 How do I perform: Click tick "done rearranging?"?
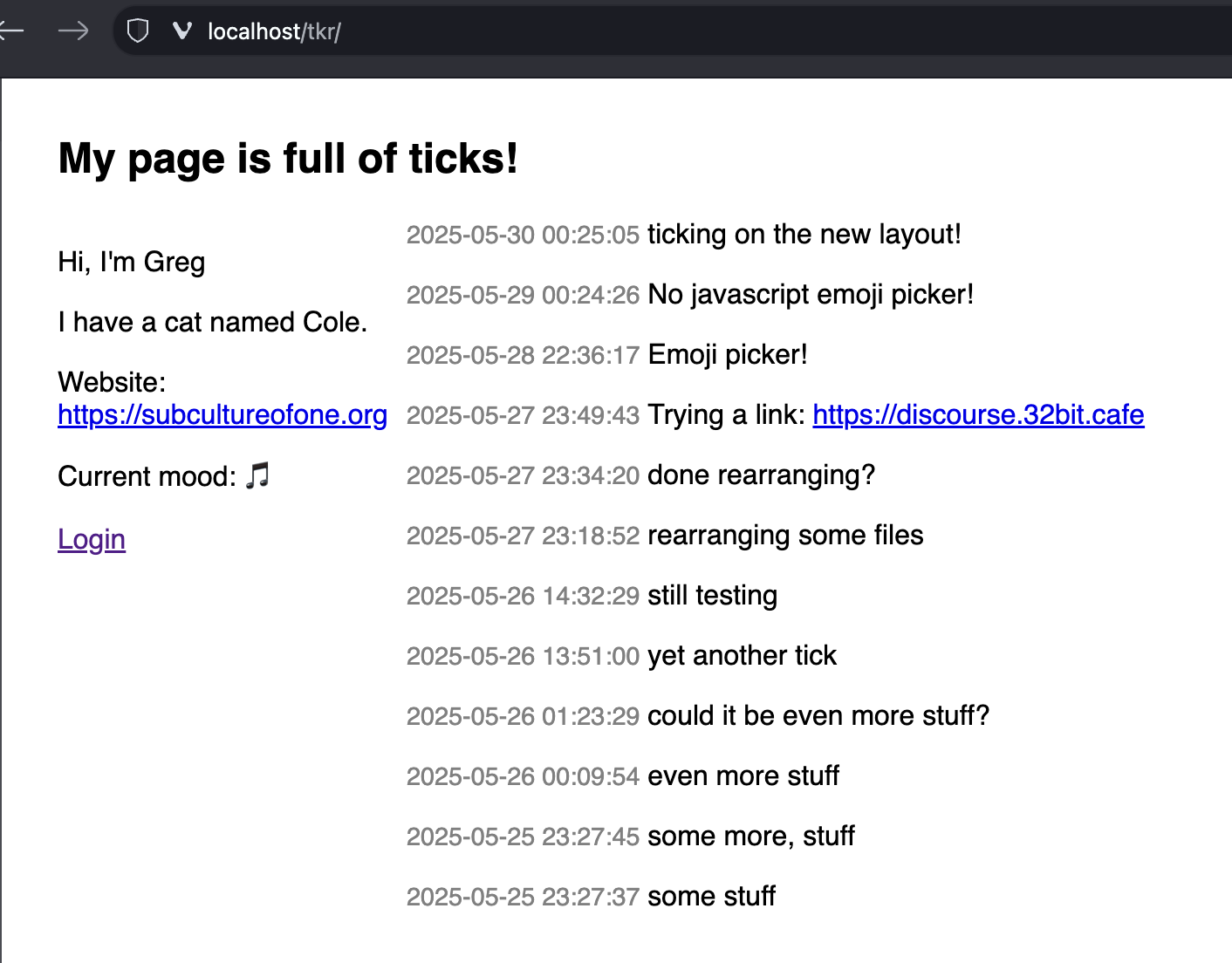click(x=761, y=475)
